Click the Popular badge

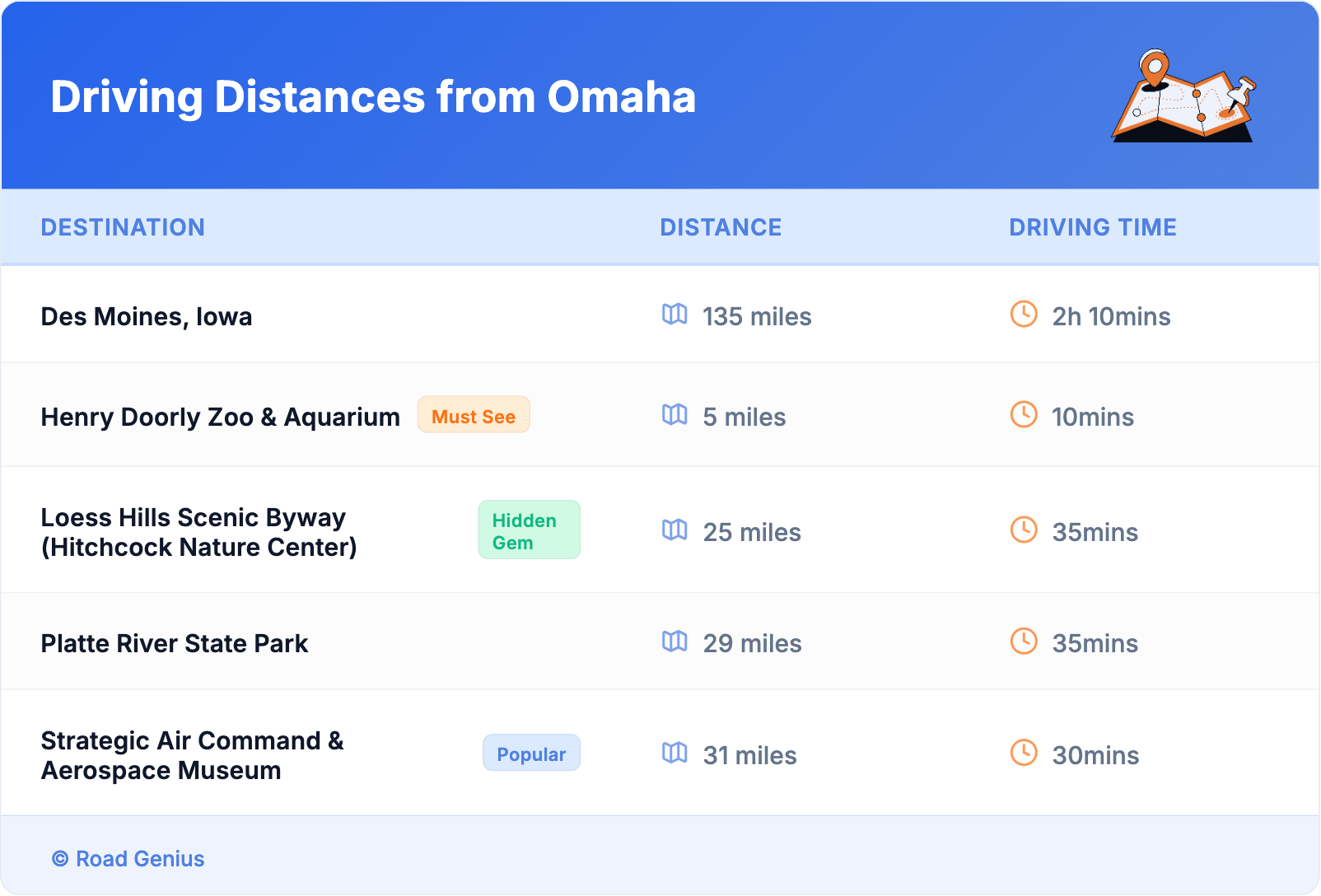coord(531,754)
